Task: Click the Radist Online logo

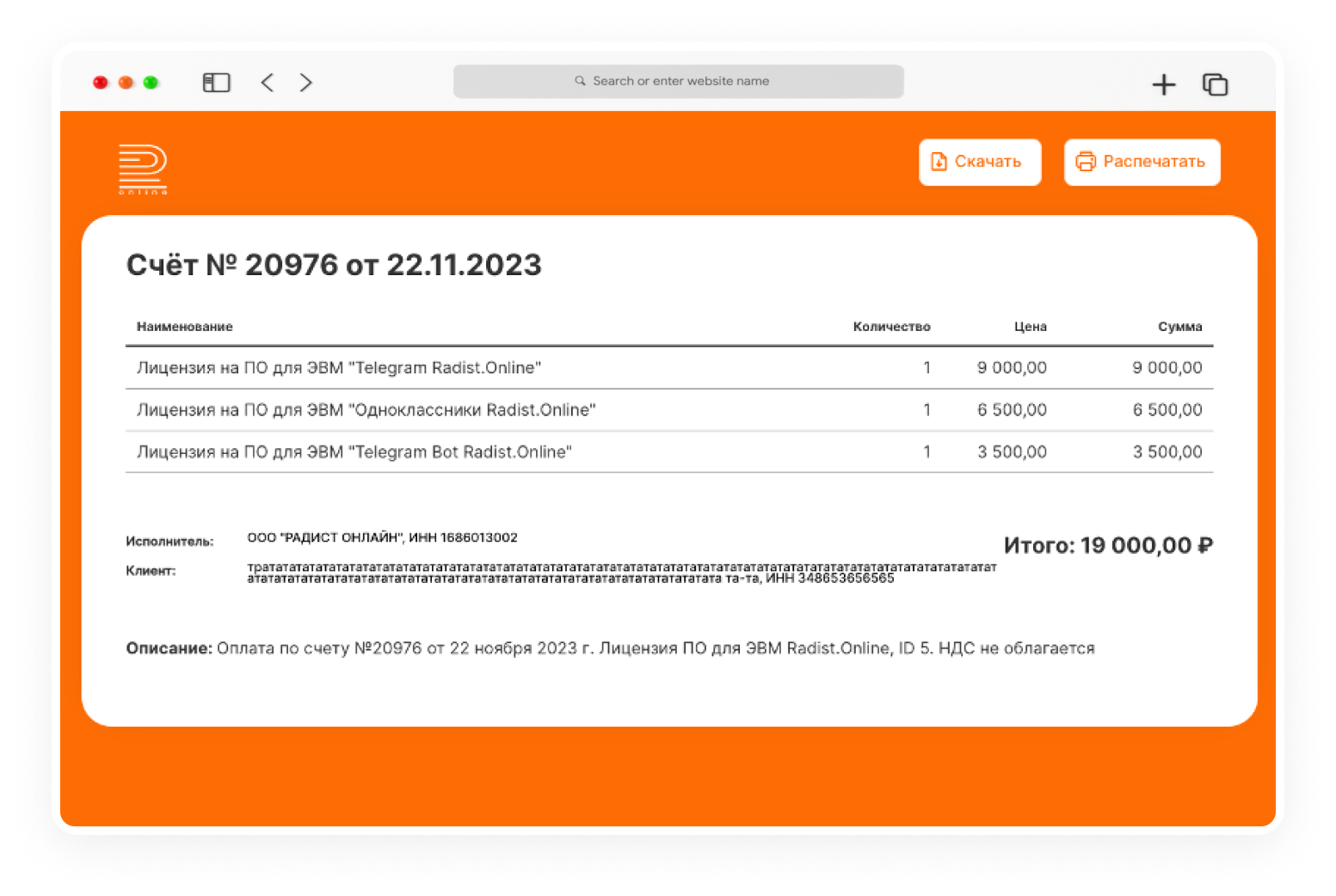Action: (143, 169)
